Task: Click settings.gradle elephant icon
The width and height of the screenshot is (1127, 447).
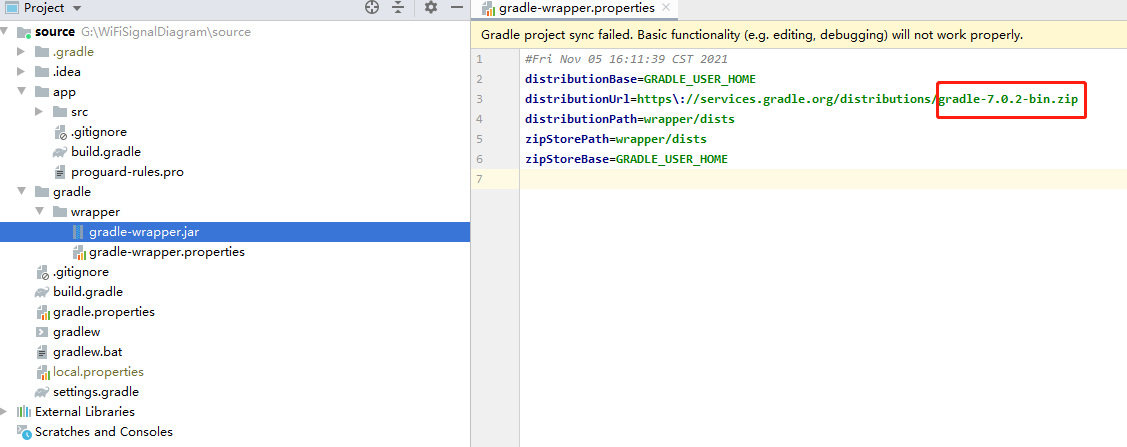Action: click(x=42, y=392)
